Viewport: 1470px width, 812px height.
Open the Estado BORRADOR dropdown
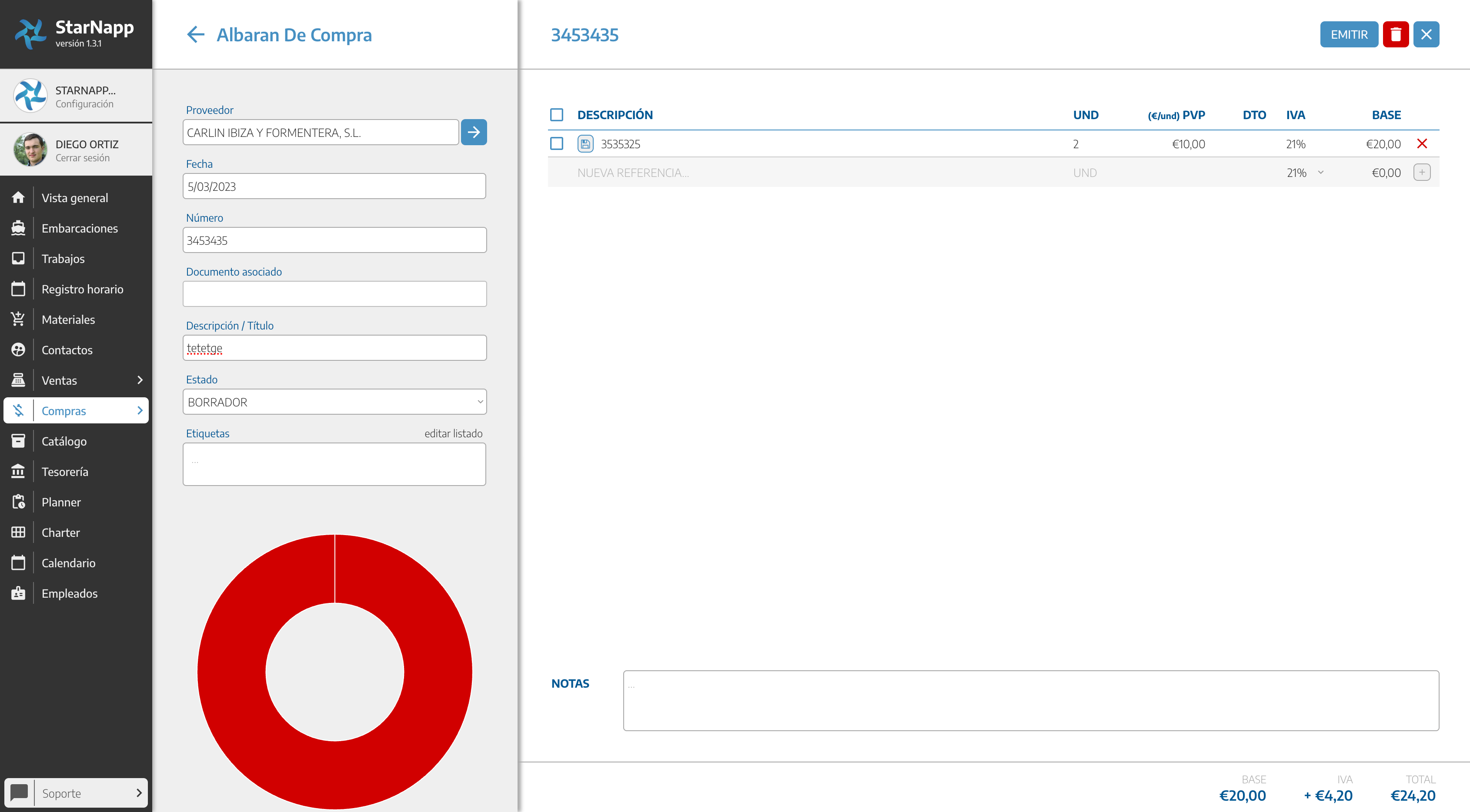(334, 402)
